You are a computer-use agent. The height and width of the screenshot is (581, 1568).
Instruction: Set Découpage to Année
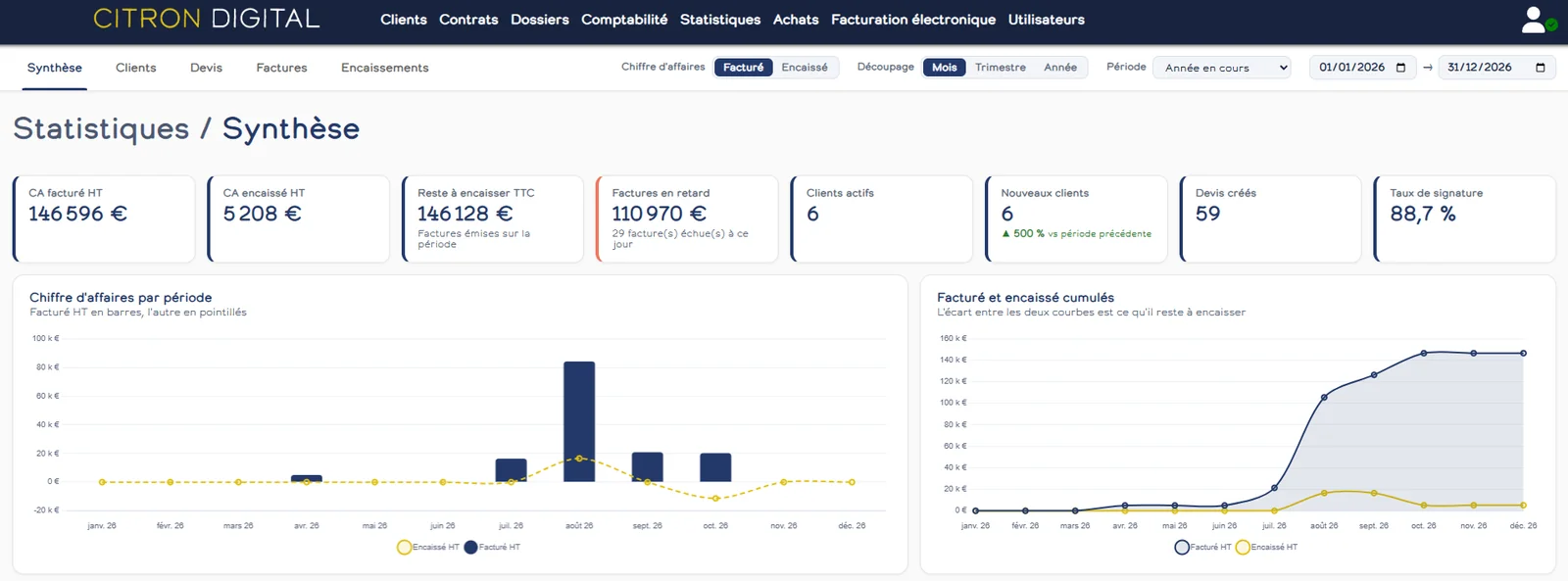click(x=1060, y=68)
